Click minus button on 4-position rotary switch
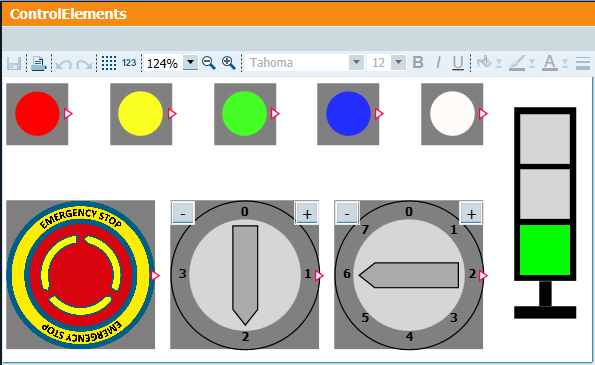This screenshot has height=365, width=595. pyautogui.click(x=183, y=214)
